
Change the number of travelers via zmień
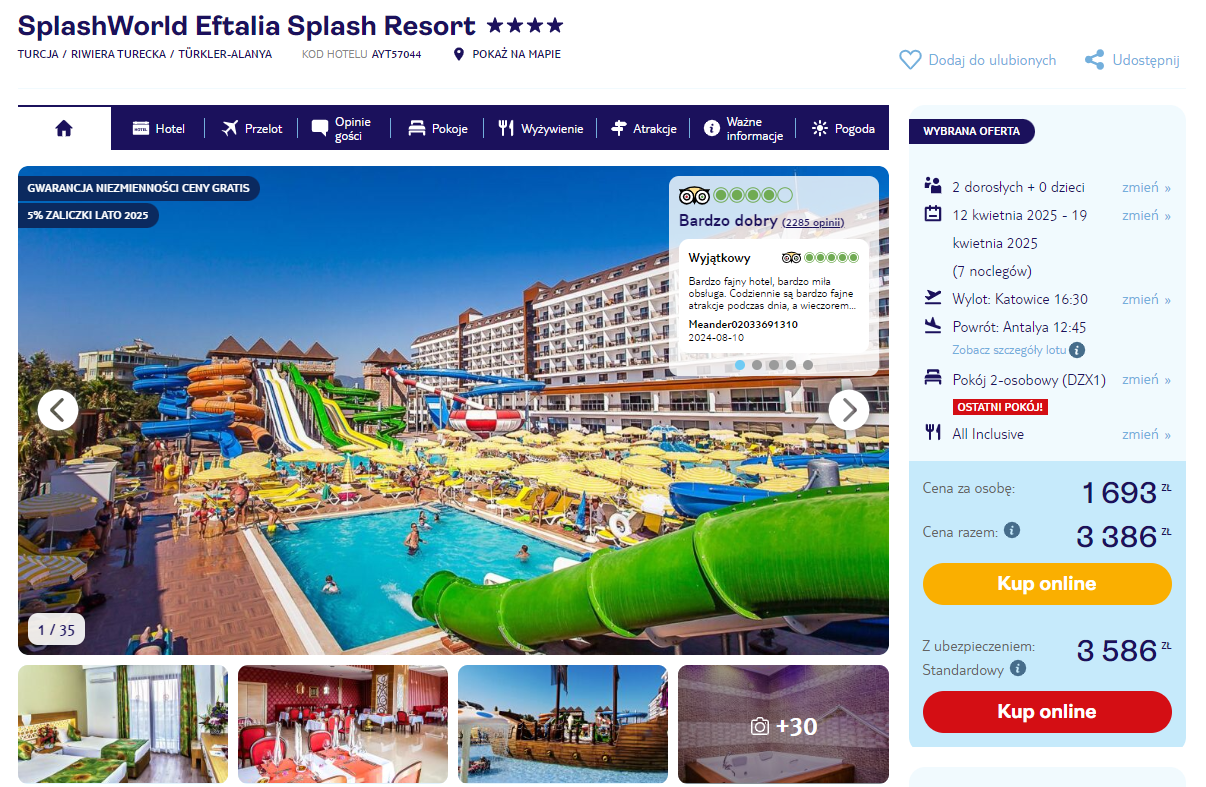1146,187
